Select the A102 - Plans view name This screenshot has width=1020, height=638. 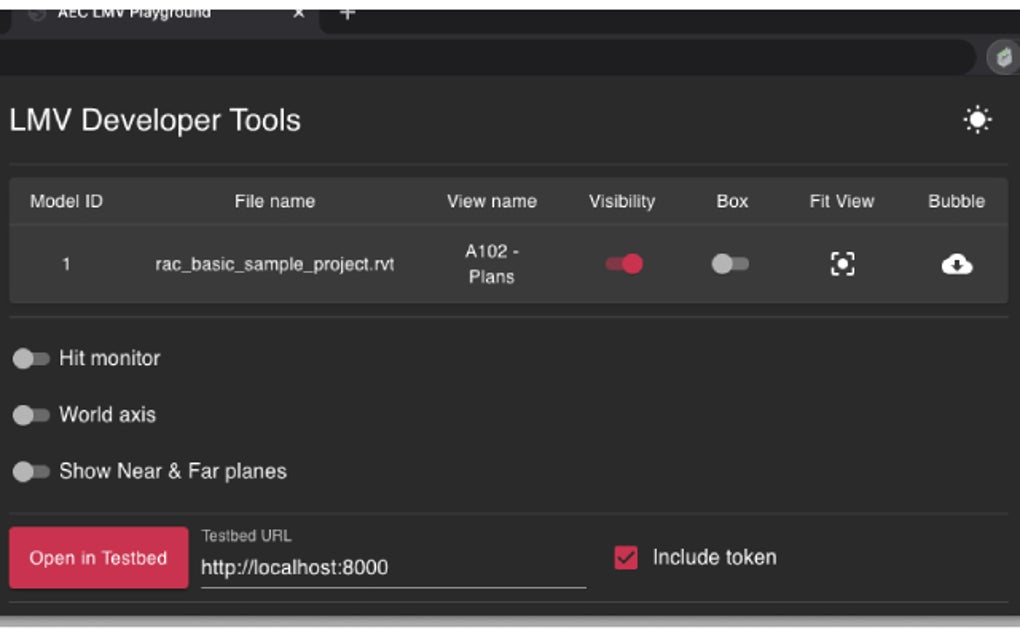pyautogui.click(x=491, y=263)
